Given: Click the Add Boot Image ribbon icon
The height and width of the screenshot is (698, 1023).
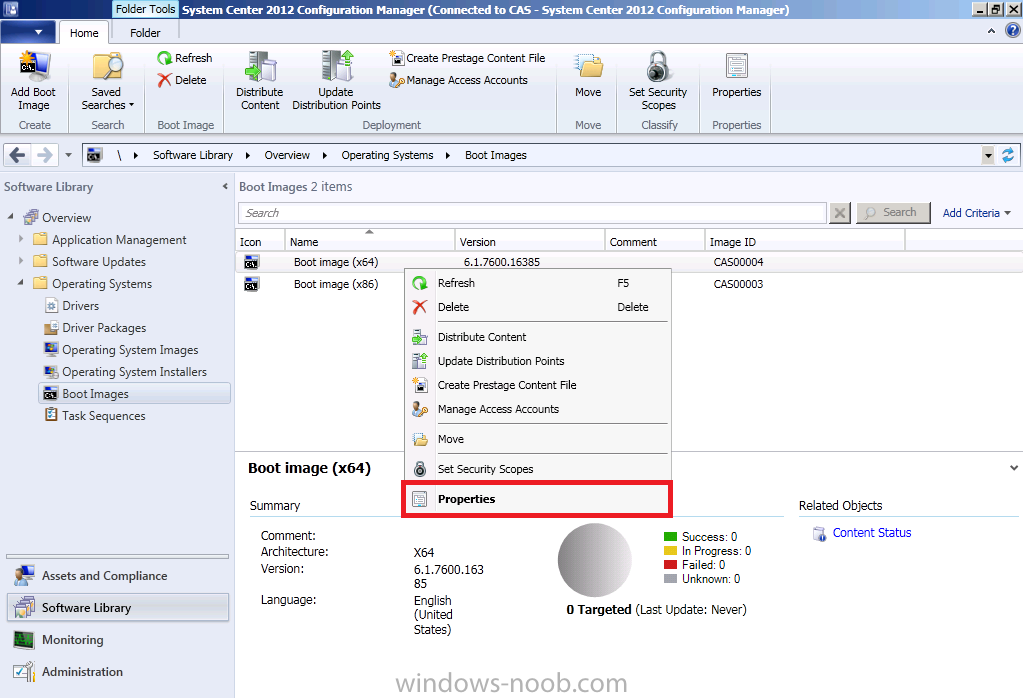Looking at the screenshot, I should tap(33, 66).
